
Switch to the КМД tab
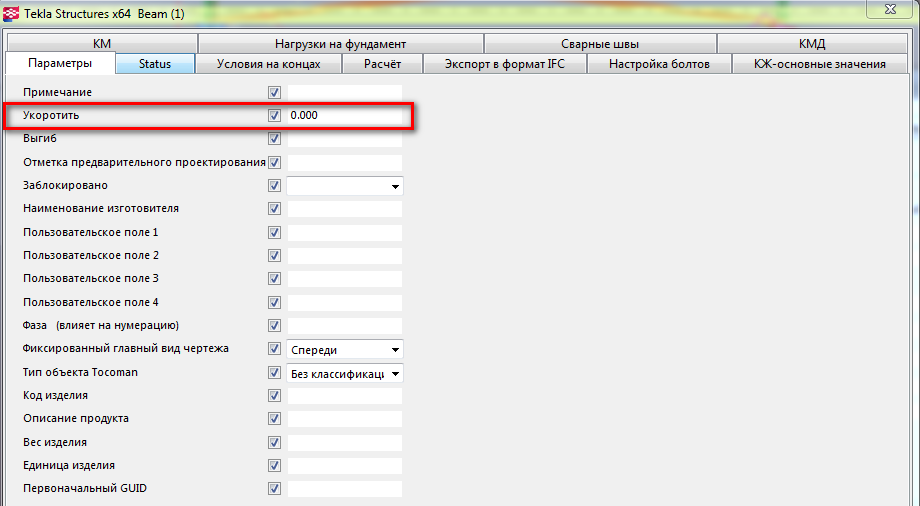(x=812, y=44)
